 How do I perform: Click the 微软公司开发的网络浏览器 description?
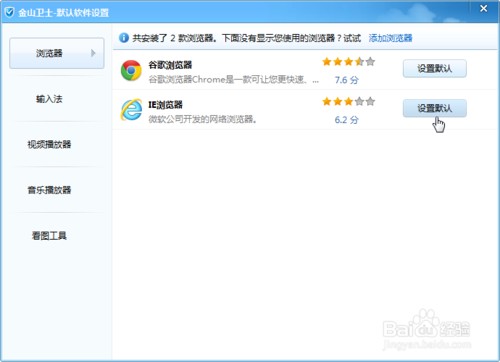[x=202, y=119]
